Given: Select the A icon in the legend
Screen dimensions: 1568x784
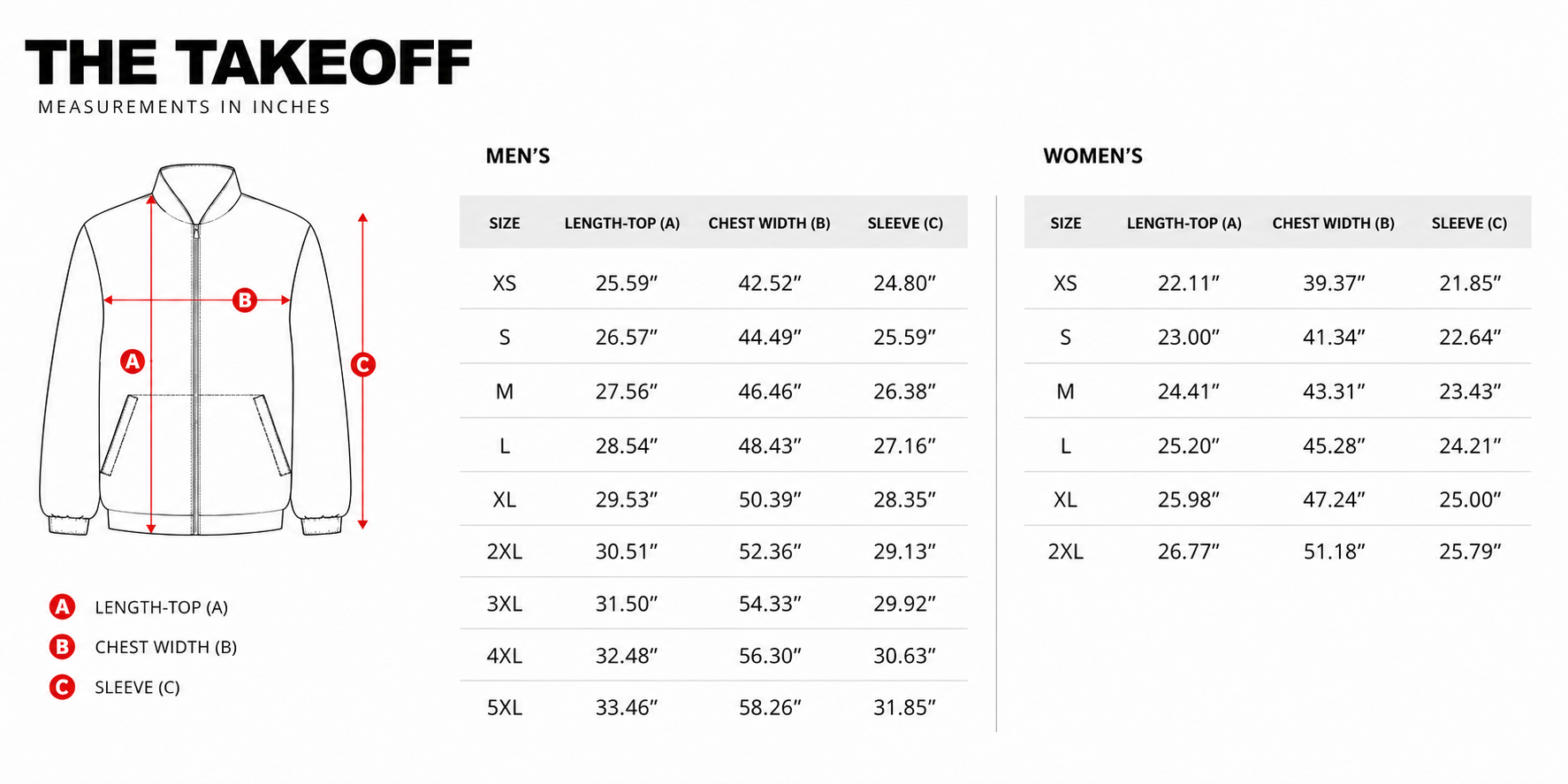Looking at the screenshot, I should 62,606.
